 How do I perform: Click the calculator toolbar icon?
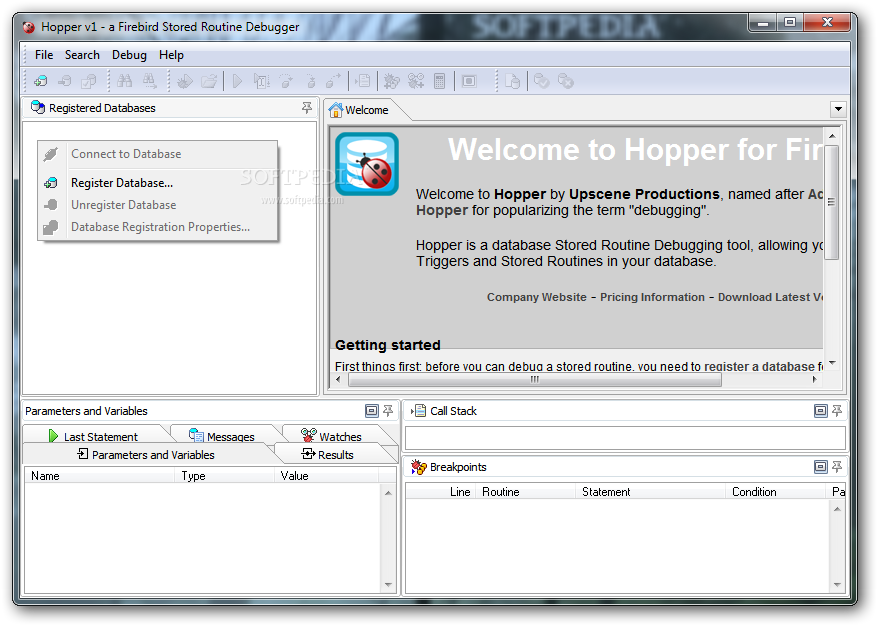coord(440,81)
